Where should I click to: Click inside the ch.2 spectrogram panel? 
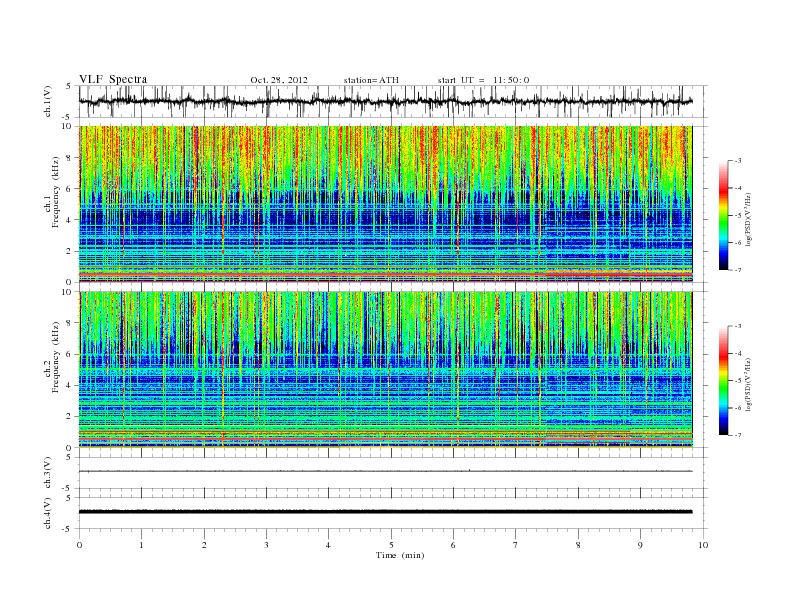(385, 369)
